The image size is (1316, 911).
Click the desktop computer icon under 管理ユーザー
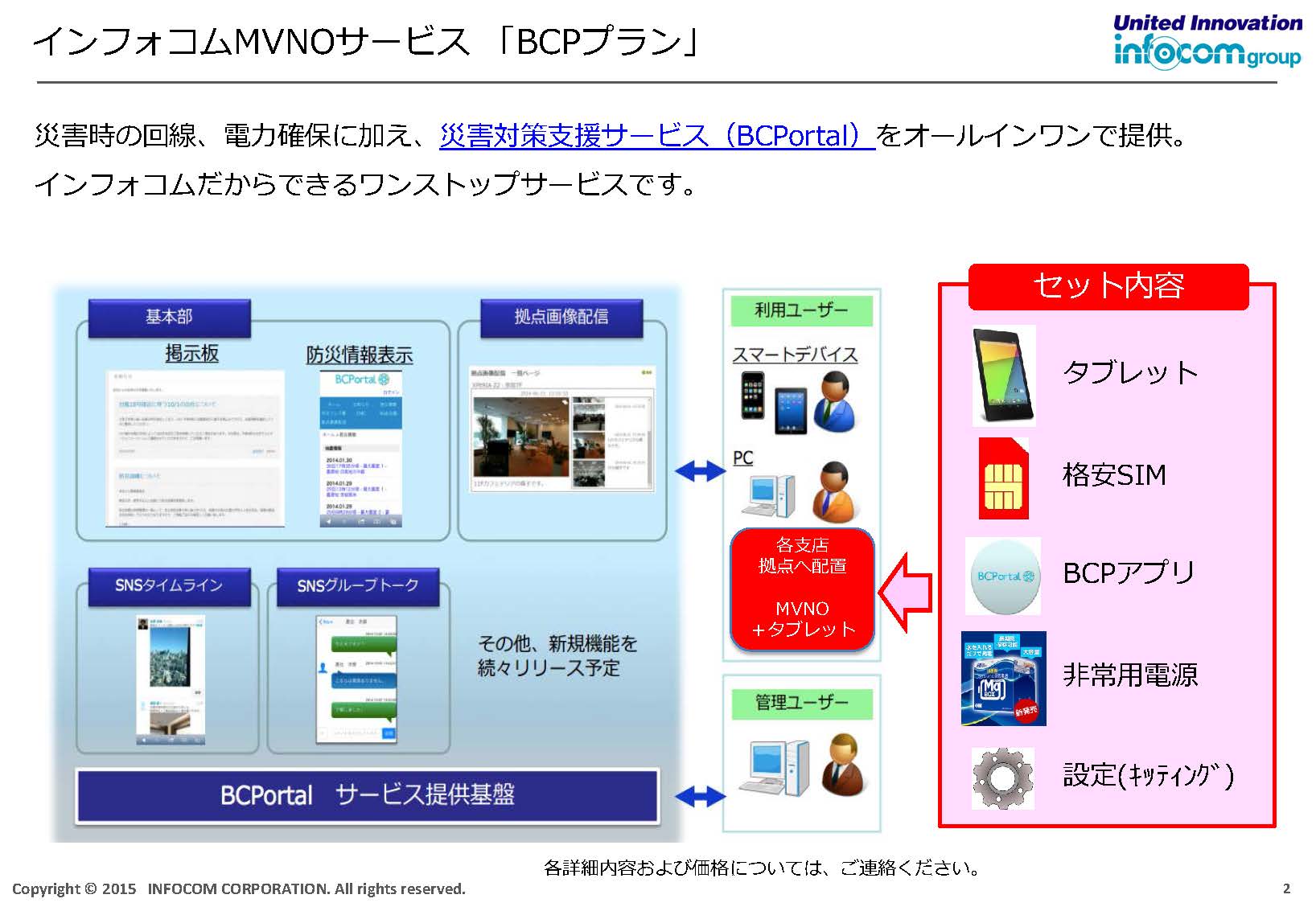775,768
